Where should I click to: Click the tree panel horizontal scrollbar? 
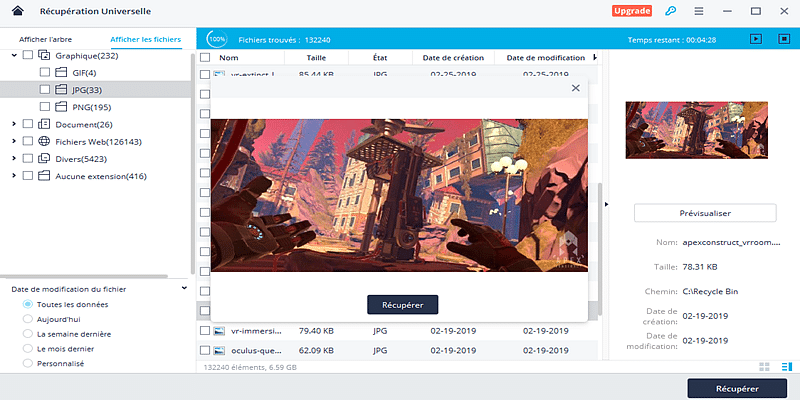(84, 276)
